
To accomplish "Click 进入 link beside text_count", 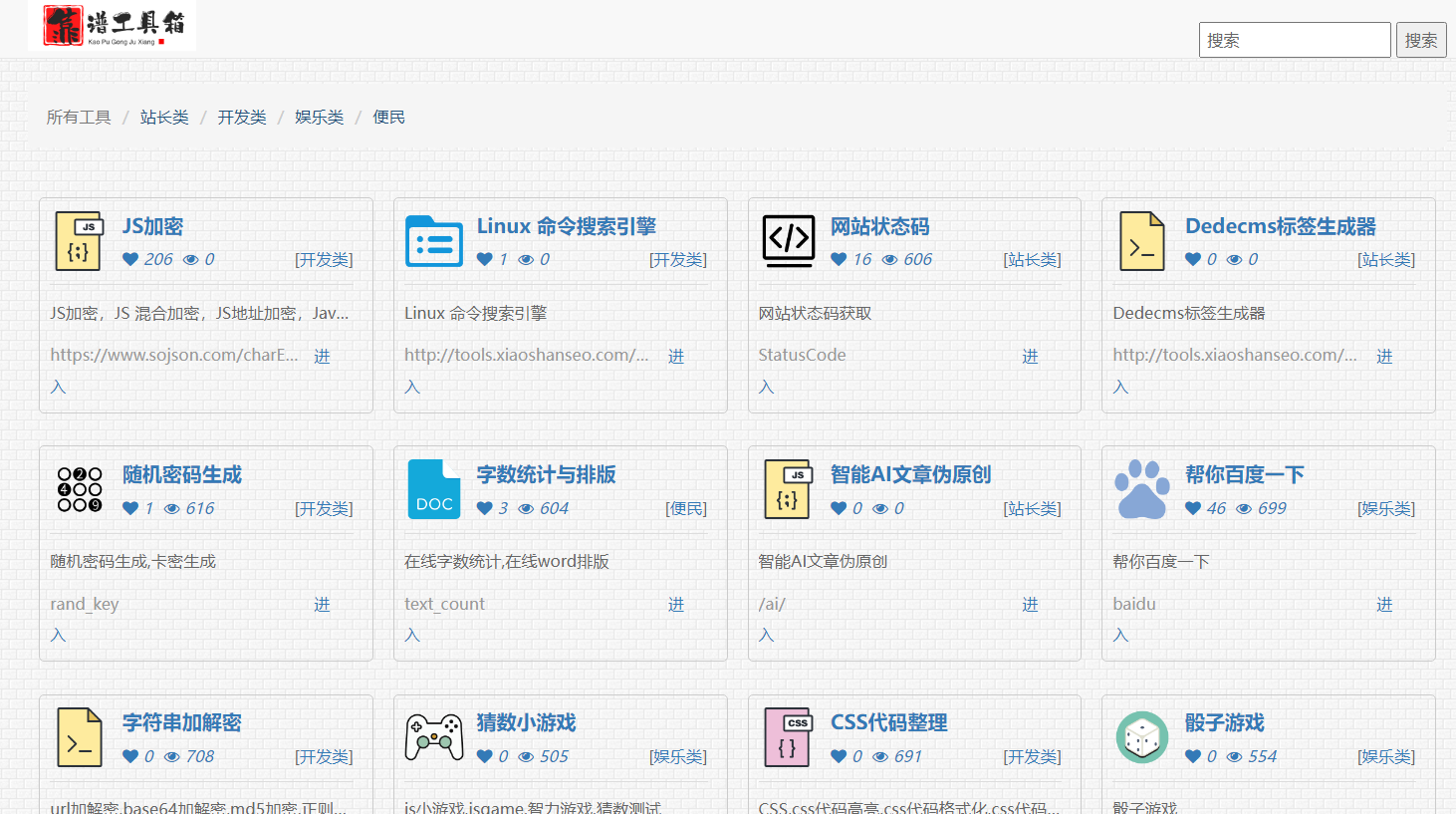I will (676, 604).
